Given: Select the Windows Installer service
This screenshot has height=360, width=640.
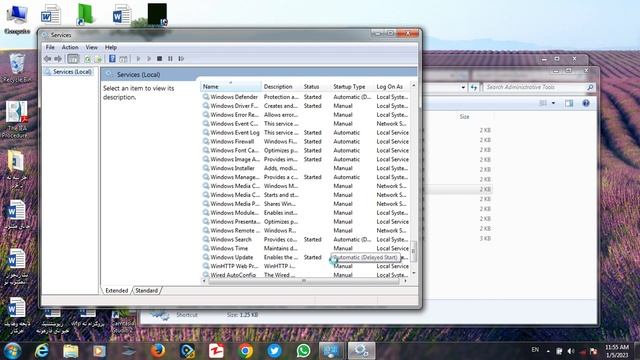Looking at the screenshot, I should (x=232, y=168).
